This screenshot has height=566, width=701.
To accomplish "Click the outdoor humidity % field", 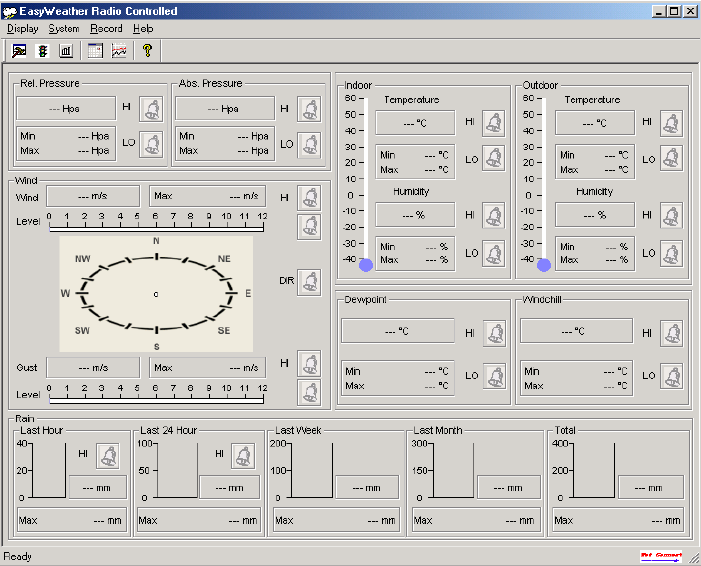I will point(595,215).
